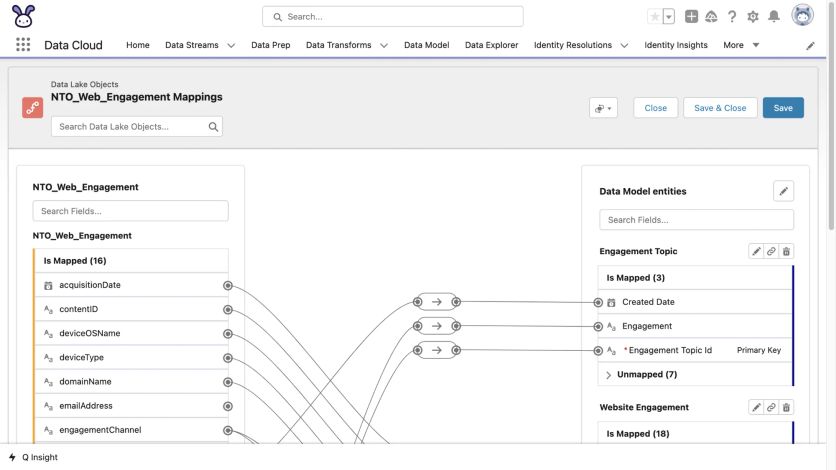The image size is (836, 470).
Task: Click the rabbit logo icon
Action: tap(23, 16)
